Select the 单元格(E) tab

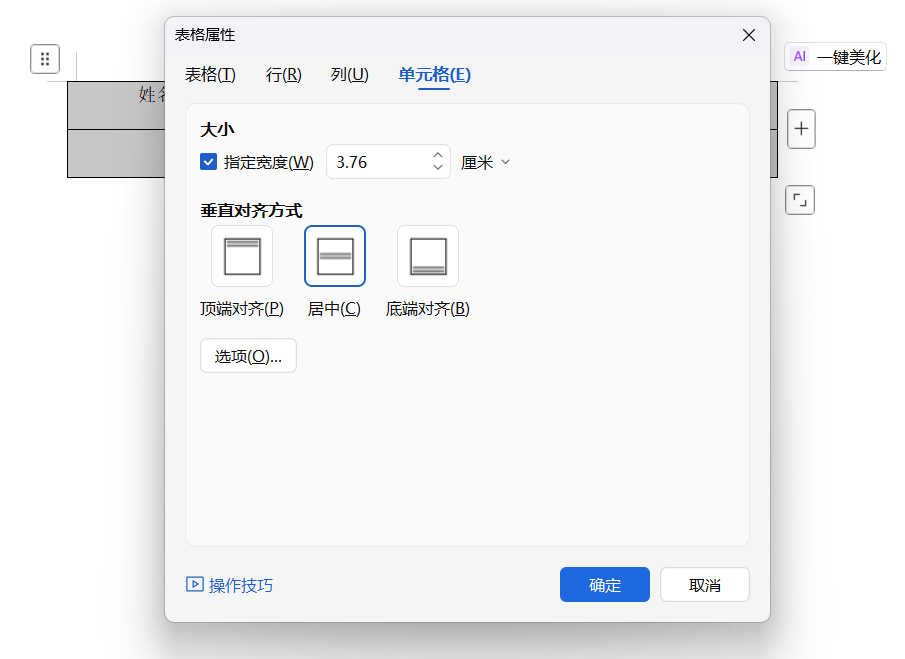coord(434,75)
